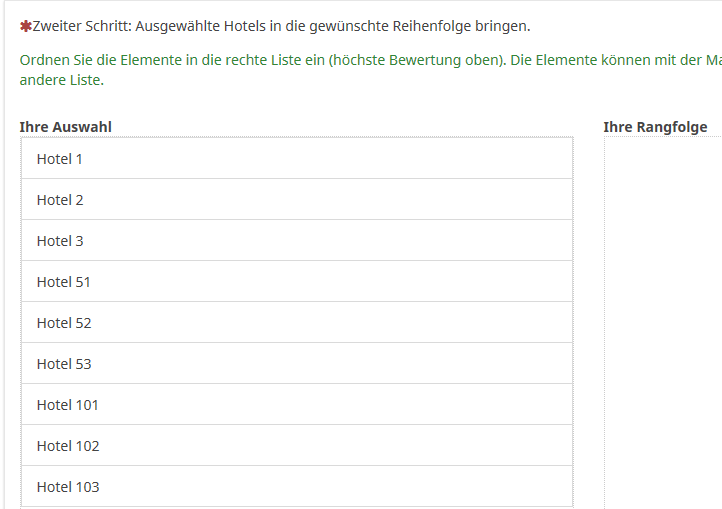722x509 pixels.
Task: Click the 'gewünschte Reihenfolge bringen' question text
Action: click(x=428, y=26)
